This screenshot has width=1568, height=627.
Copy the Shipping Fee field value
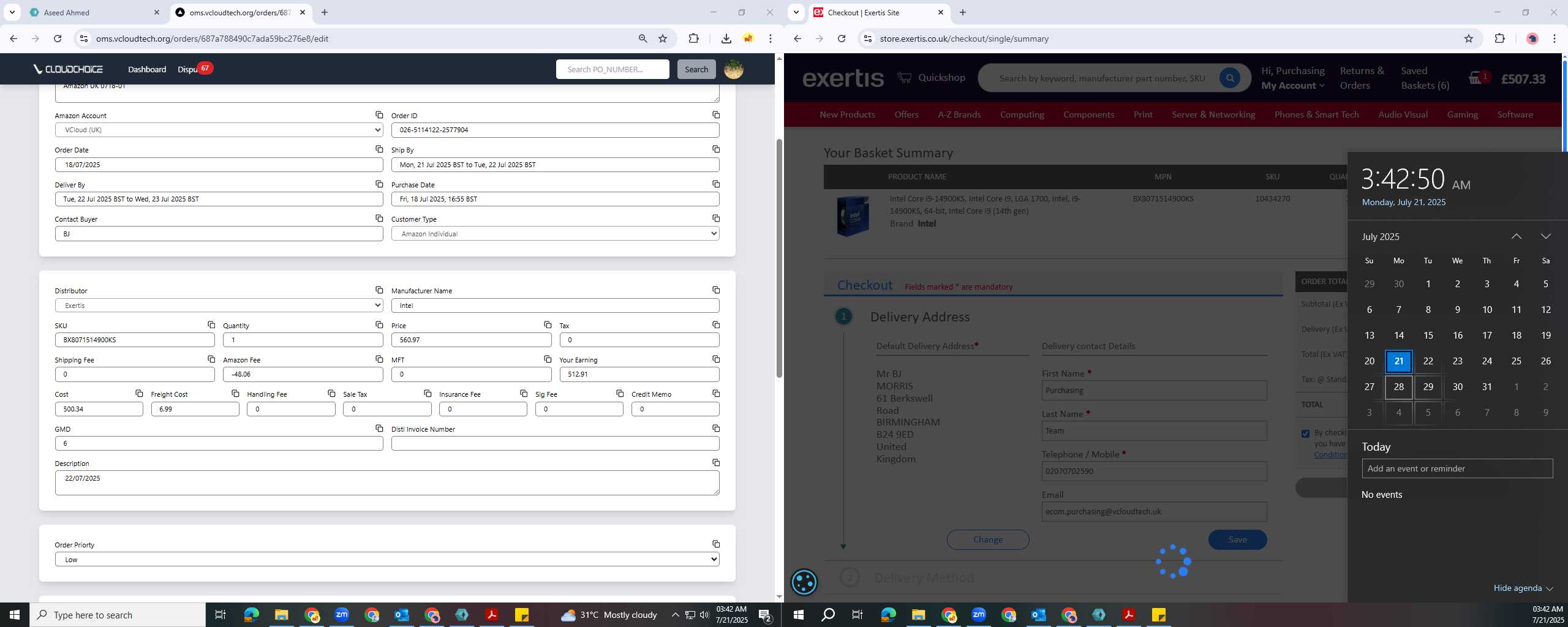tap(211, 359)
